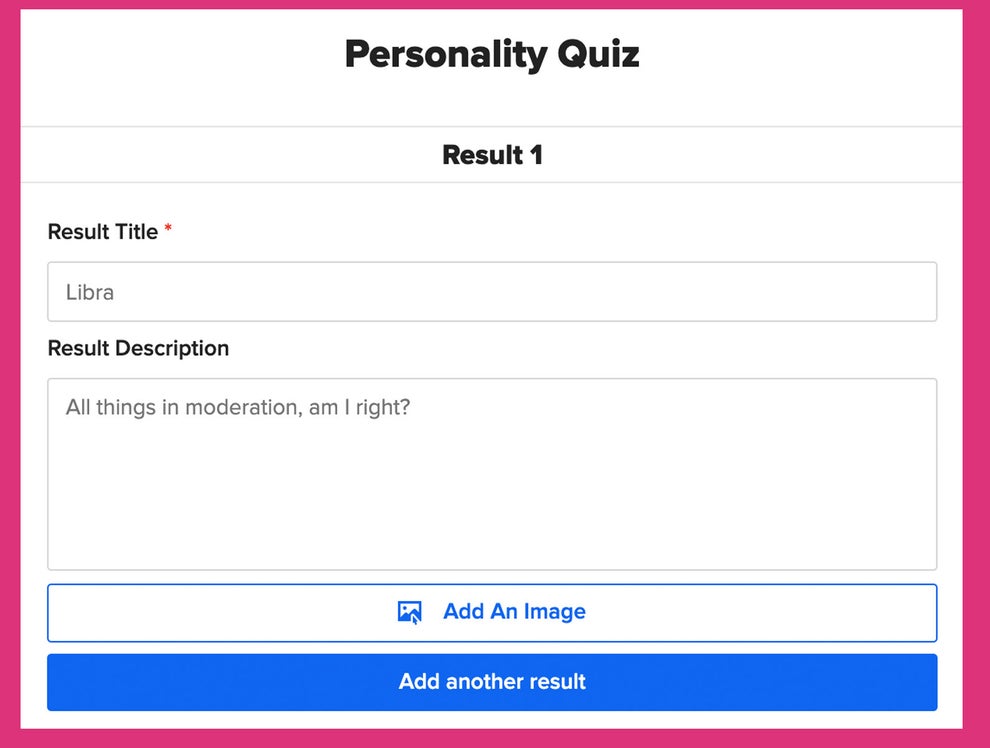Image resolution: width=990 pixels, height=748 pixels.
Task: Select the Personality Quiz heading
Action: 492,55
